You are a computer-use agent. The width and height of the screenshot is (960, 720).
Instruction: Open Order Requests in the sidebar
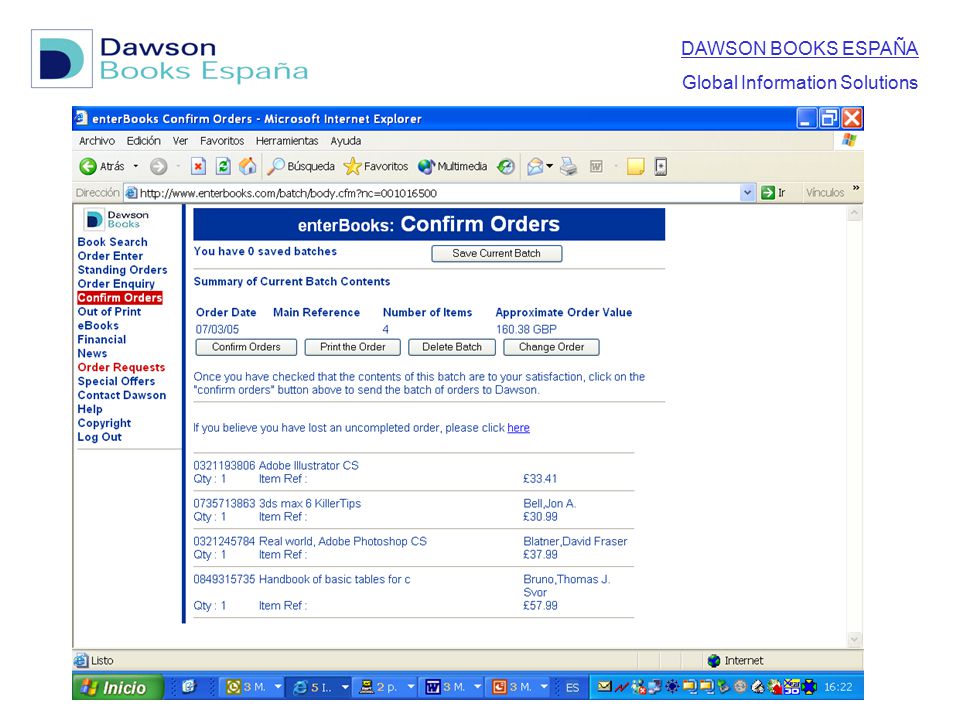pos(121,367)
